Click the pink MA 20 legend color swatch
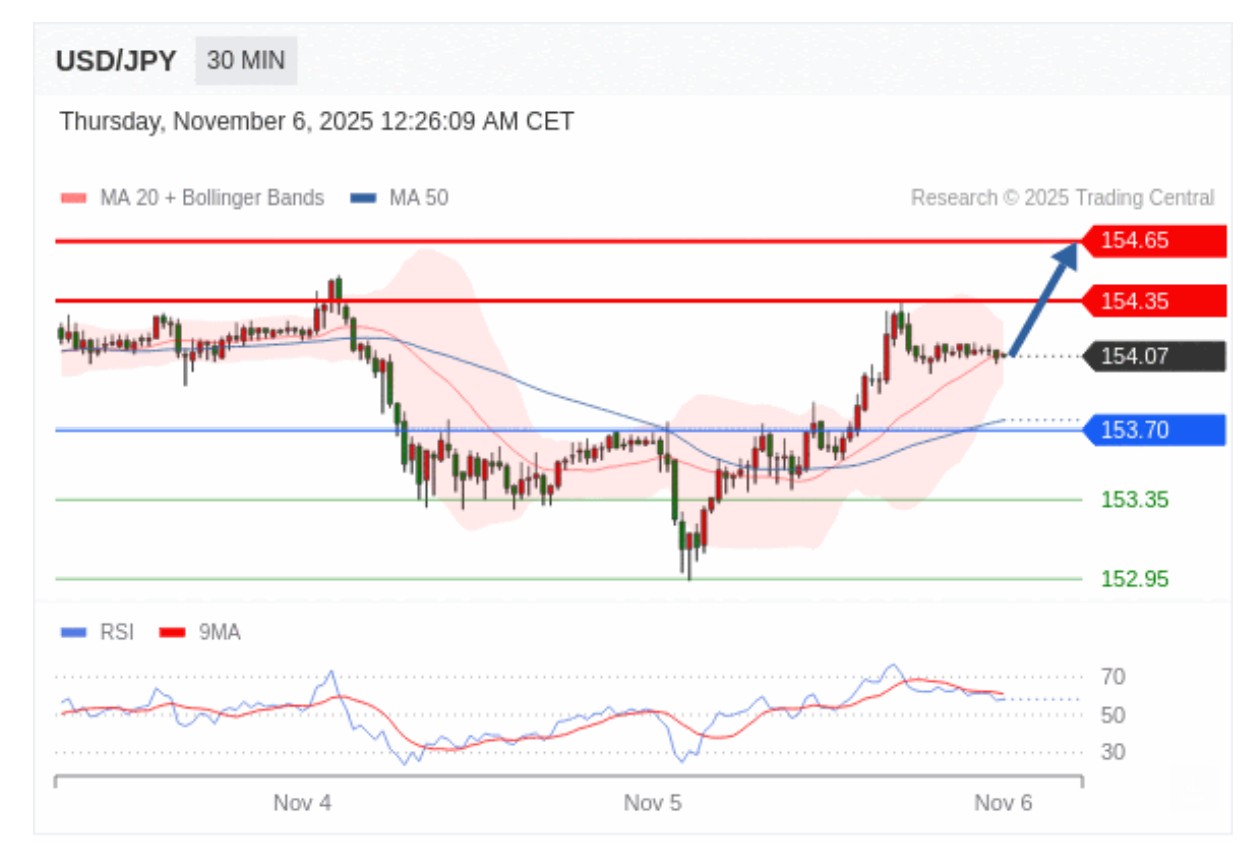The image size is (1260, 852). 75,198
